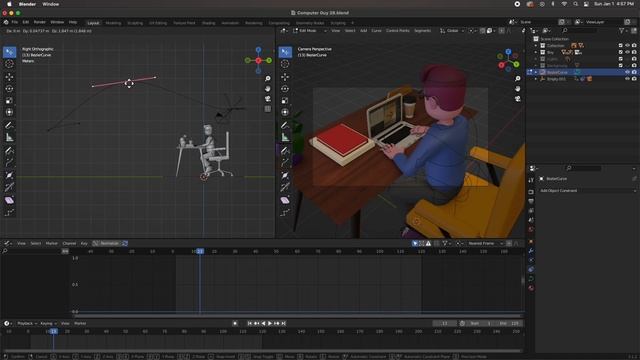Click the current frame number field
640x360 pixels.
445,323
